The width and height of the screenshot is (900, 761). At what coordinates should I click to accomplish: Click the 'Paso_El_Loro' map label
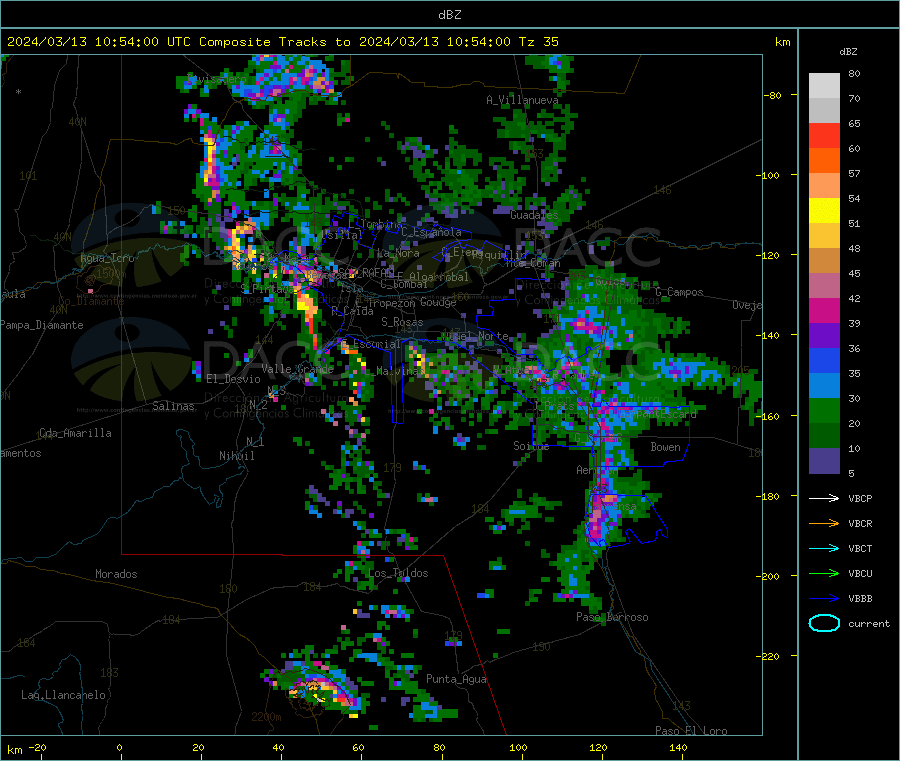coord(691,731)
